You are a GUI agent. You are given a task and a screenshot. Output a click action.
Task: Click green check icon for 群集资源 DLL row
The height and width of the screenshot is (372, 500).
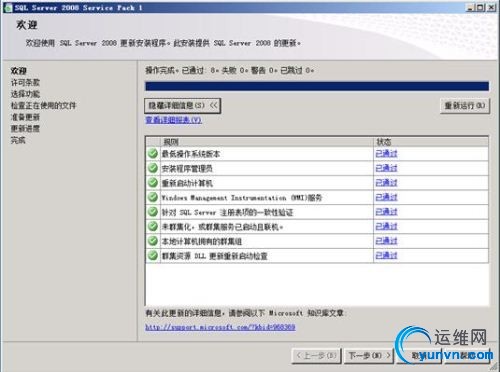pyautogui.click(x=153, y=256)
